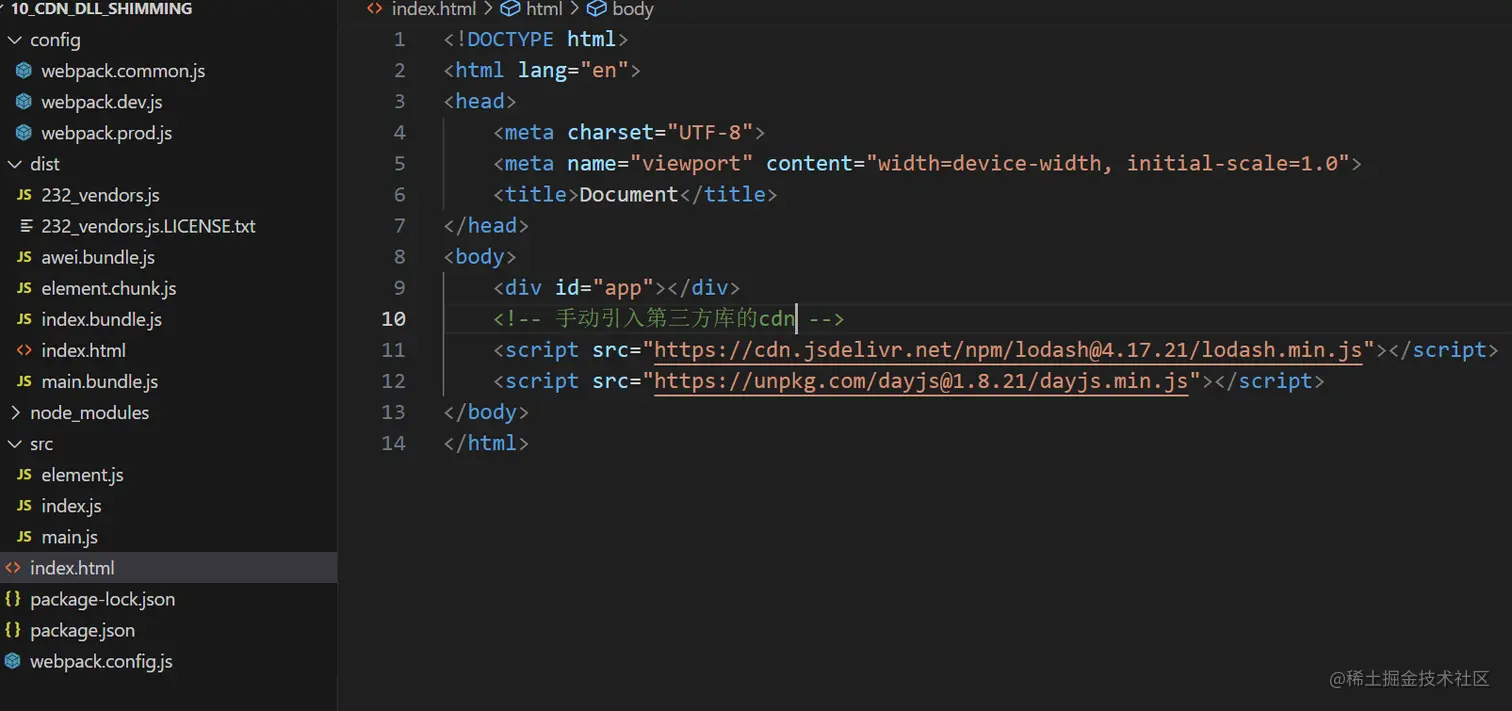Click the JS icon of element.js

click(24, 475)
